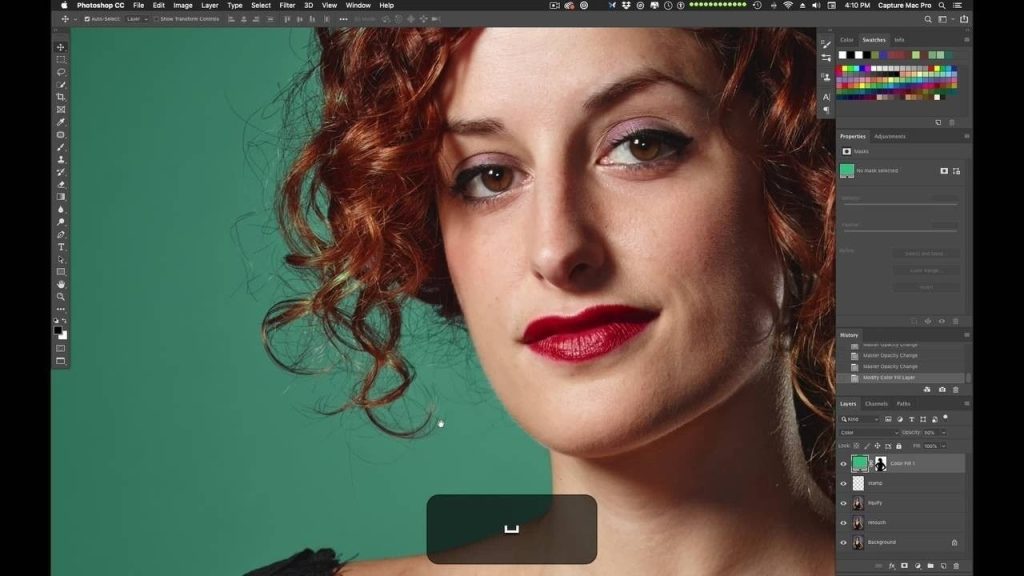Switch to the Paths tab
This screenshot has width=1024, height=576.
tap(903, 404)
